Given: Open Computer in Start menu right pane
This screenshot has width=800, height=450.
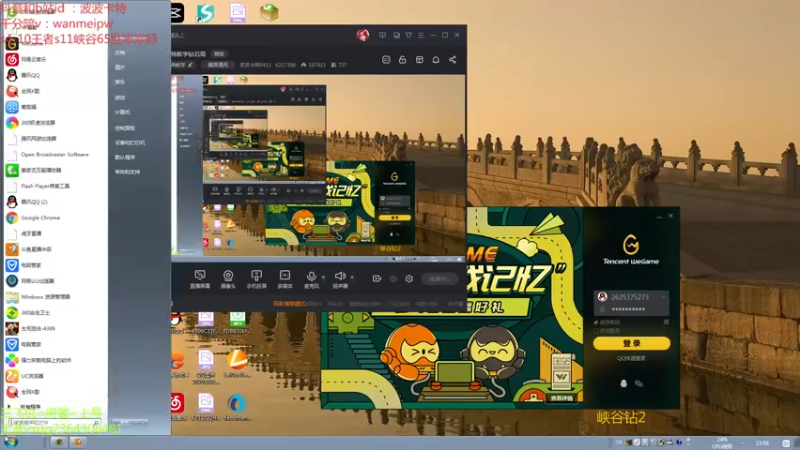Looking at the screenshot, I should tap(122, 112).
